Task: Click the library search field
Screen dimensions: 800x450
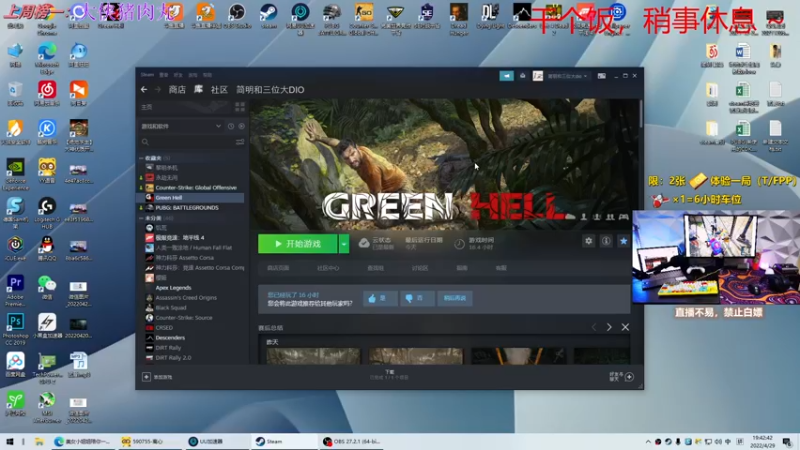Action: tap(186, 142)
